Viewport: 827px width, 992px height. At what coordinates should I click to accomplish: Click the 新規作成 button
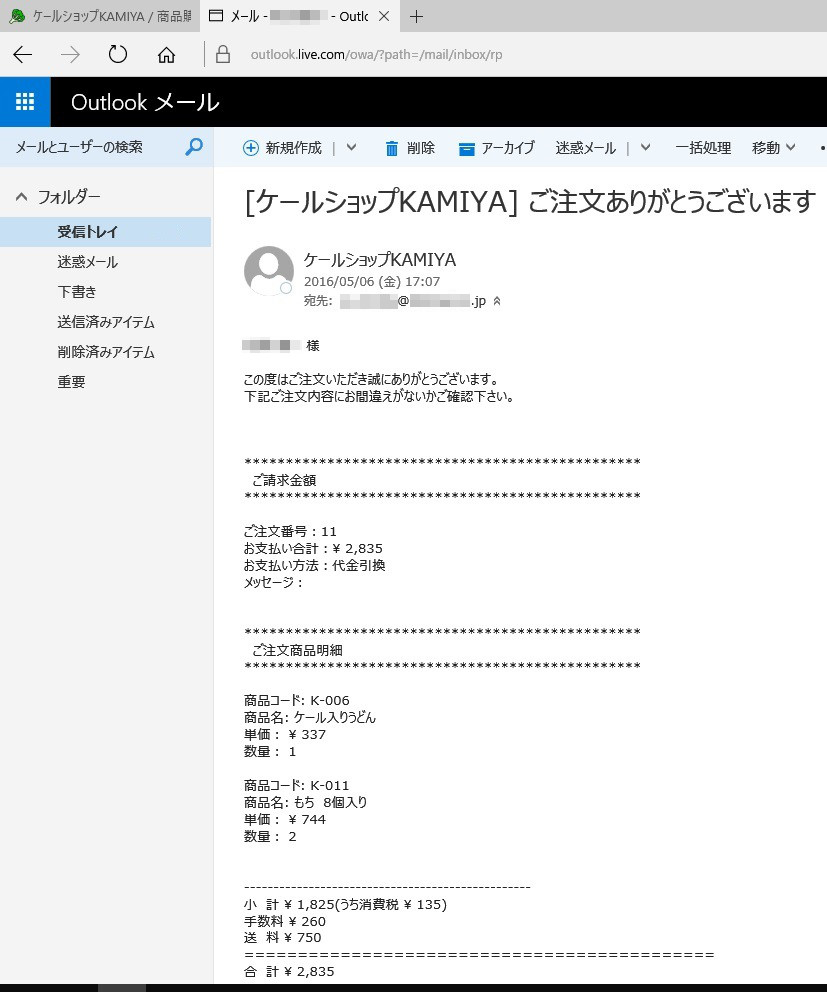point(283,148)
